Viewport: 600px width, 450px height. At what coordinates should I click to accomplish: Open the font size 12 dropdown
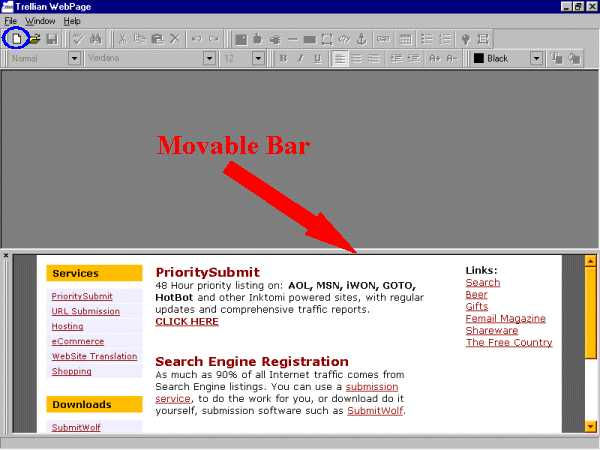[x=258, y=59]
